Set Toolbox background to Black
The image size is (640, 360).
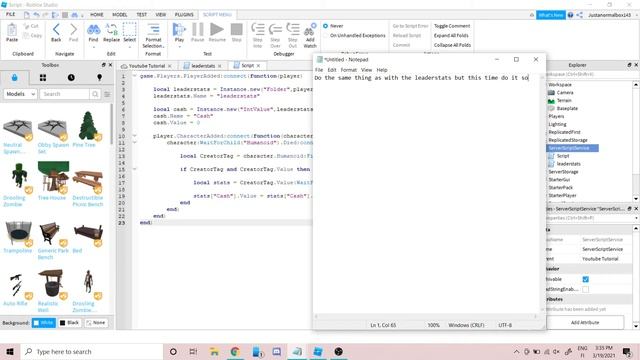[69, 322]
